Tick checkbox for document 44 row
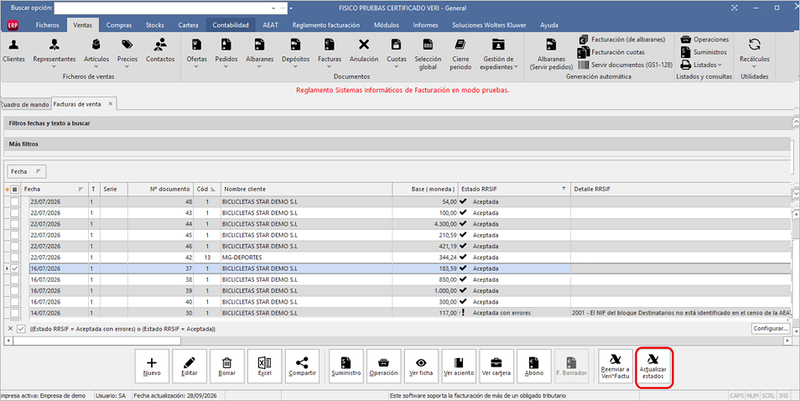 [x=14, y=224]
